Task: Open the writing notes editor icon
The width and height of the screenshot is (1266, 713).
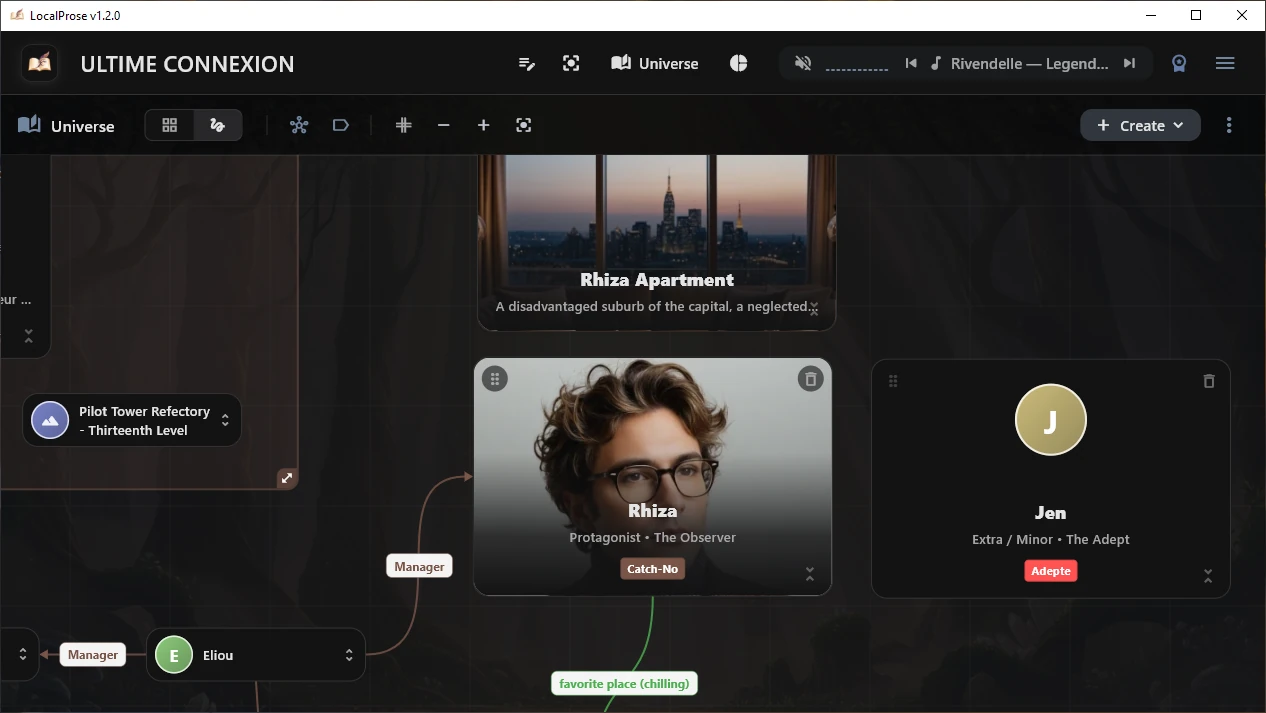Action: (x=527, y=63)
